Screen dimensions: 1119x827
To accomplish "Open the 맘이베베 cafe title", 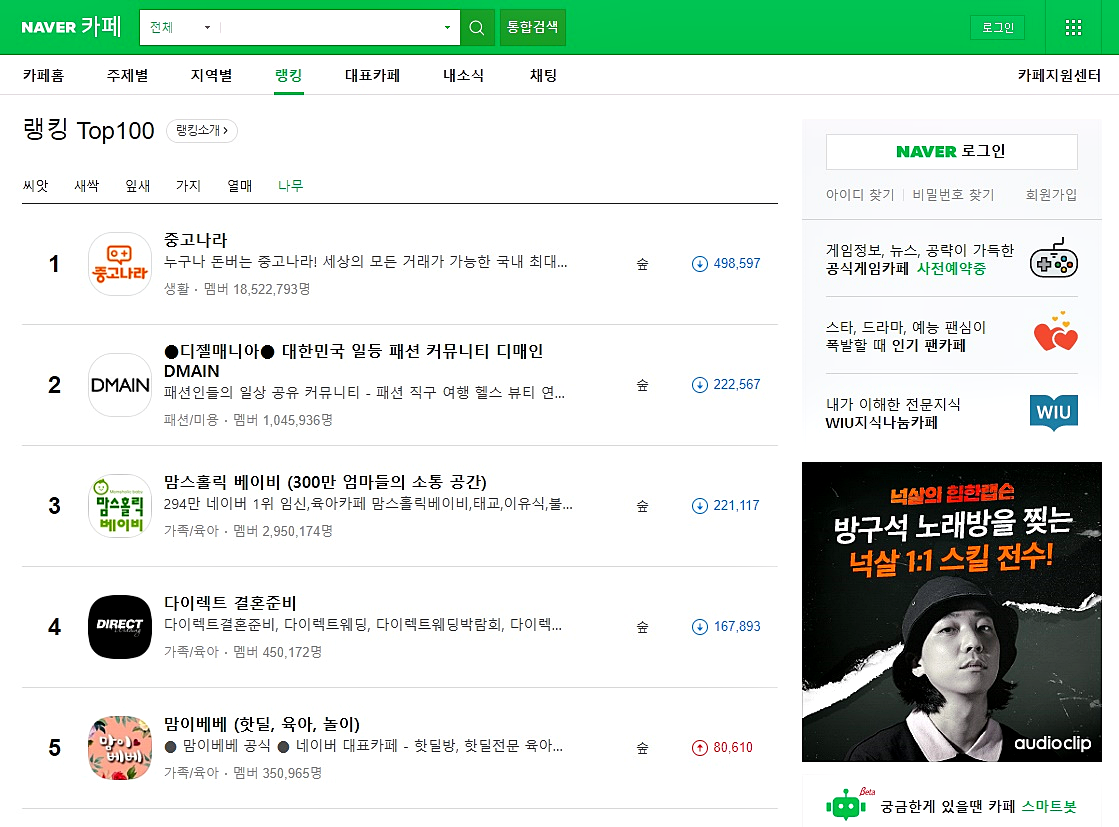I will (262, 724).
